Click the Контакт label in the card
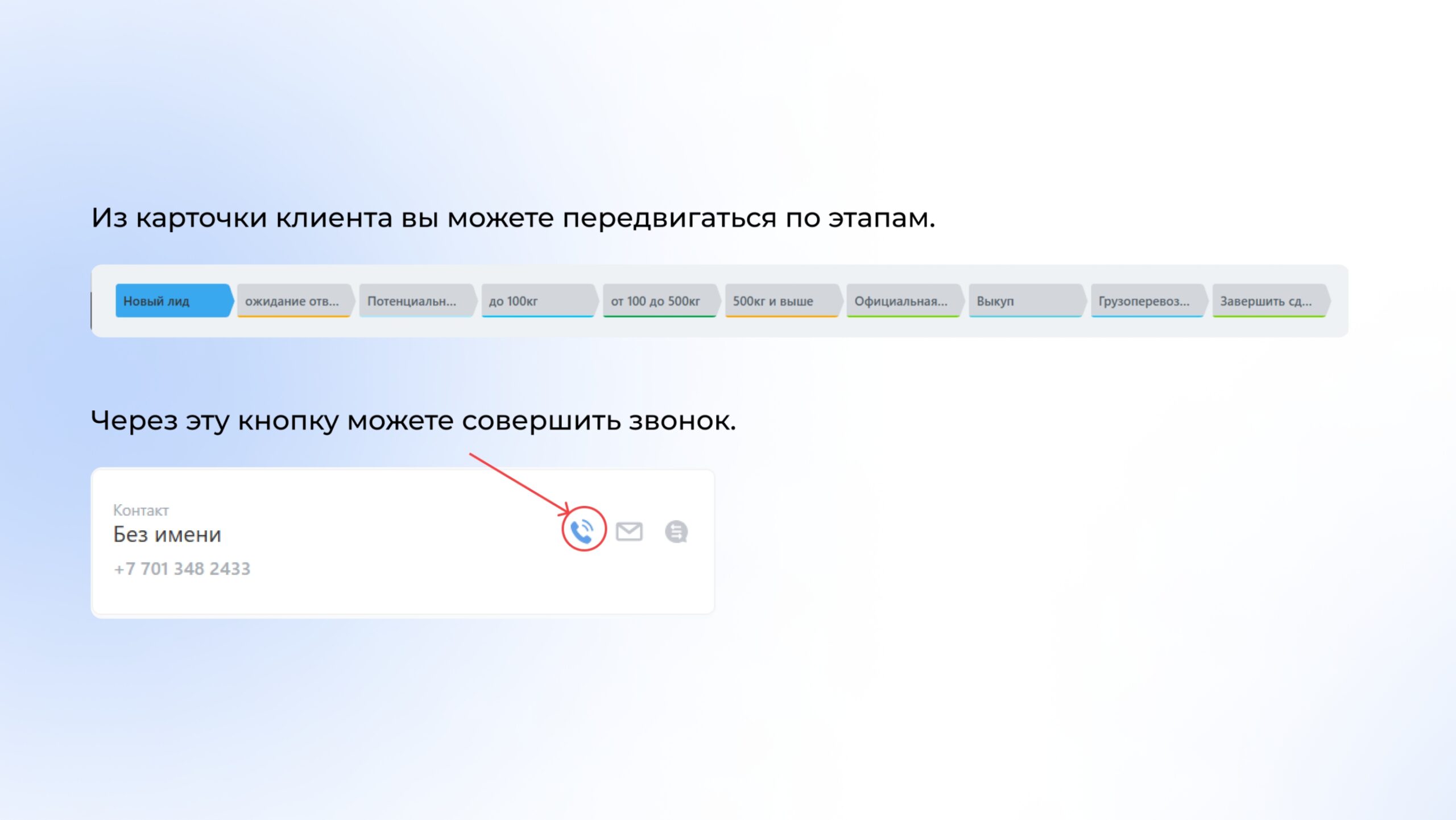1456x820 pixels. (x=140, y=510)
